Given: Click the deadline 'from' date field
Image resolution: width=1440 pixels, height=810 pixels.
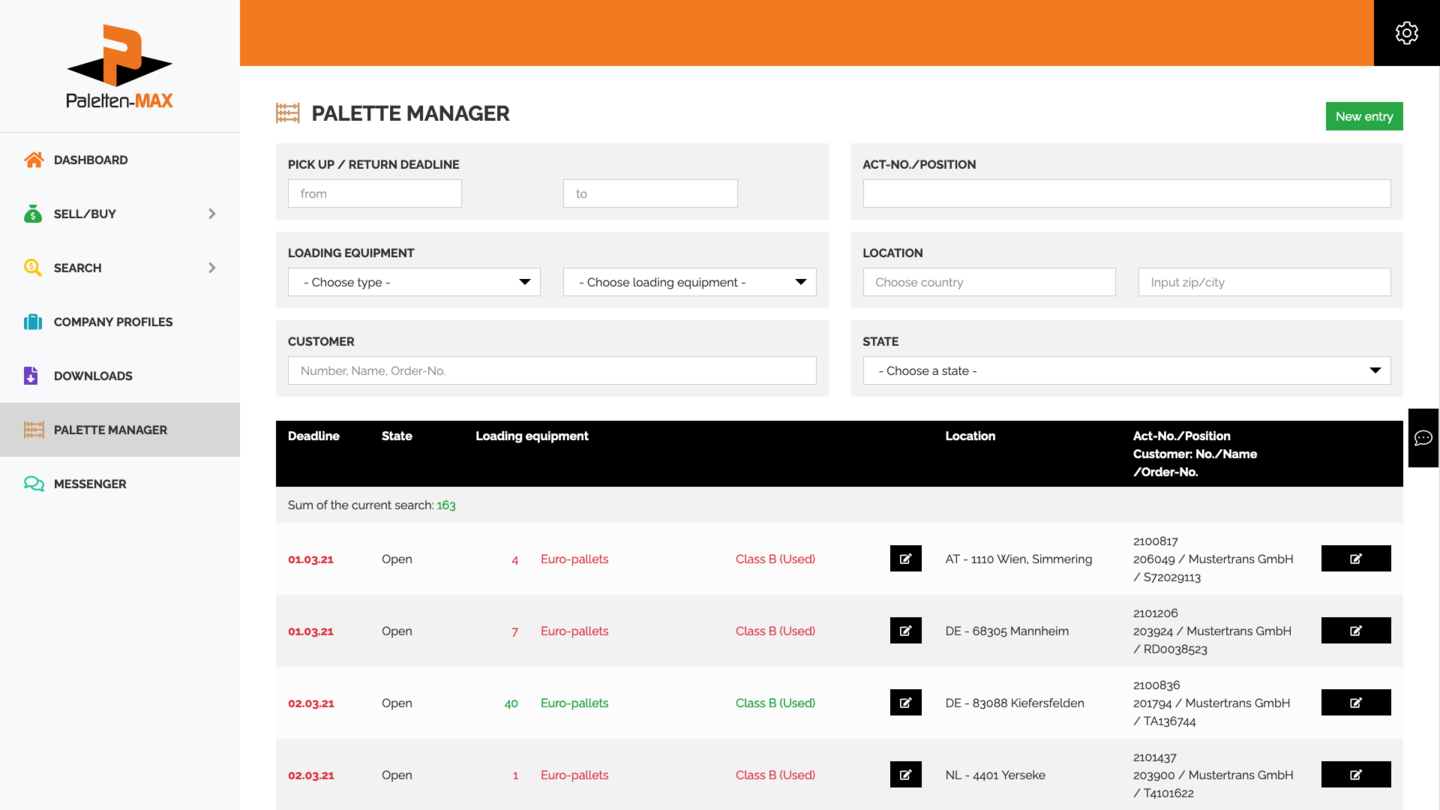Looking at the screenshot, I should tap(375, 194).
